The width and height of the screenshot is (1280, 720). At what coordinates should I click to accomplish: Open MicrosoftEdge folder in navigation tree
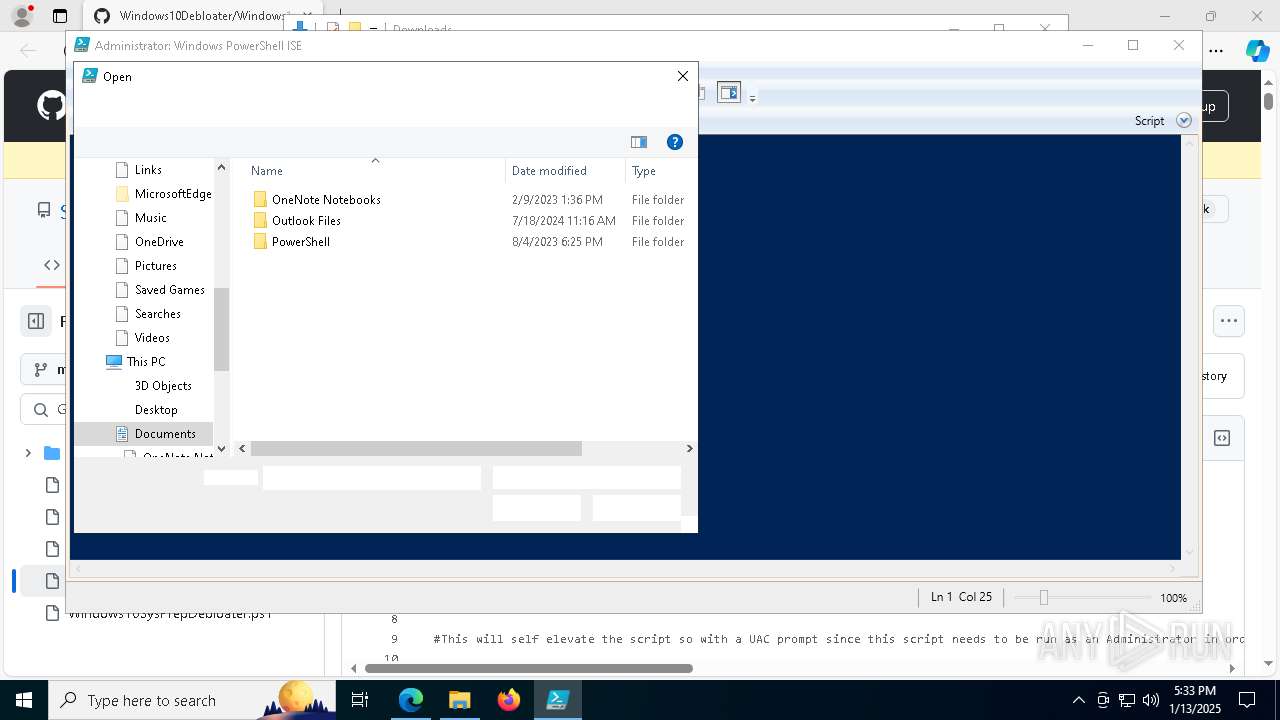(163, 194)
